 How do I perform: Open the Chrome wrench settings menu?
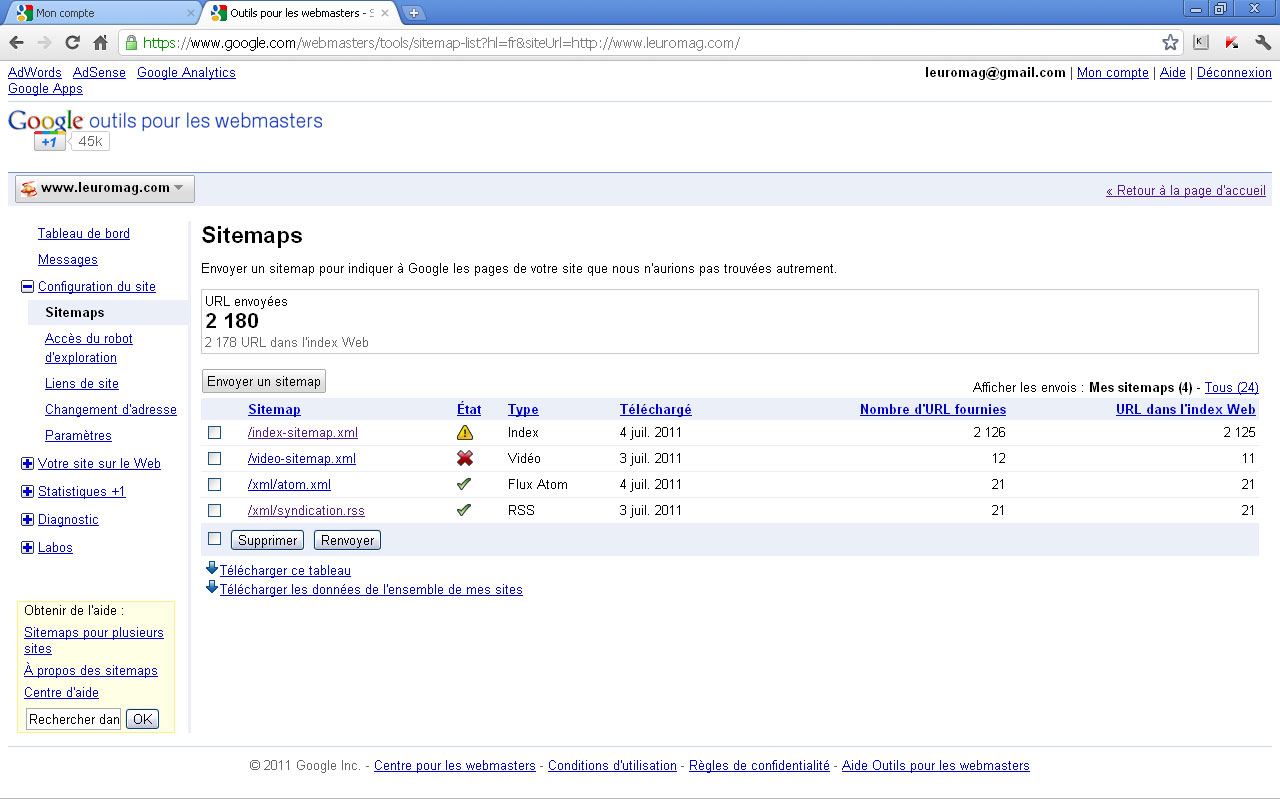click(x=1262, y=42)
